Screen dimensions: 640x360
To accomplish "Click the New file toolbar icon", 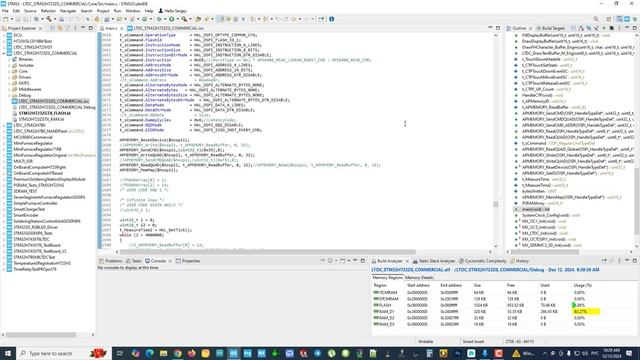I will click(x=5, y=19).
